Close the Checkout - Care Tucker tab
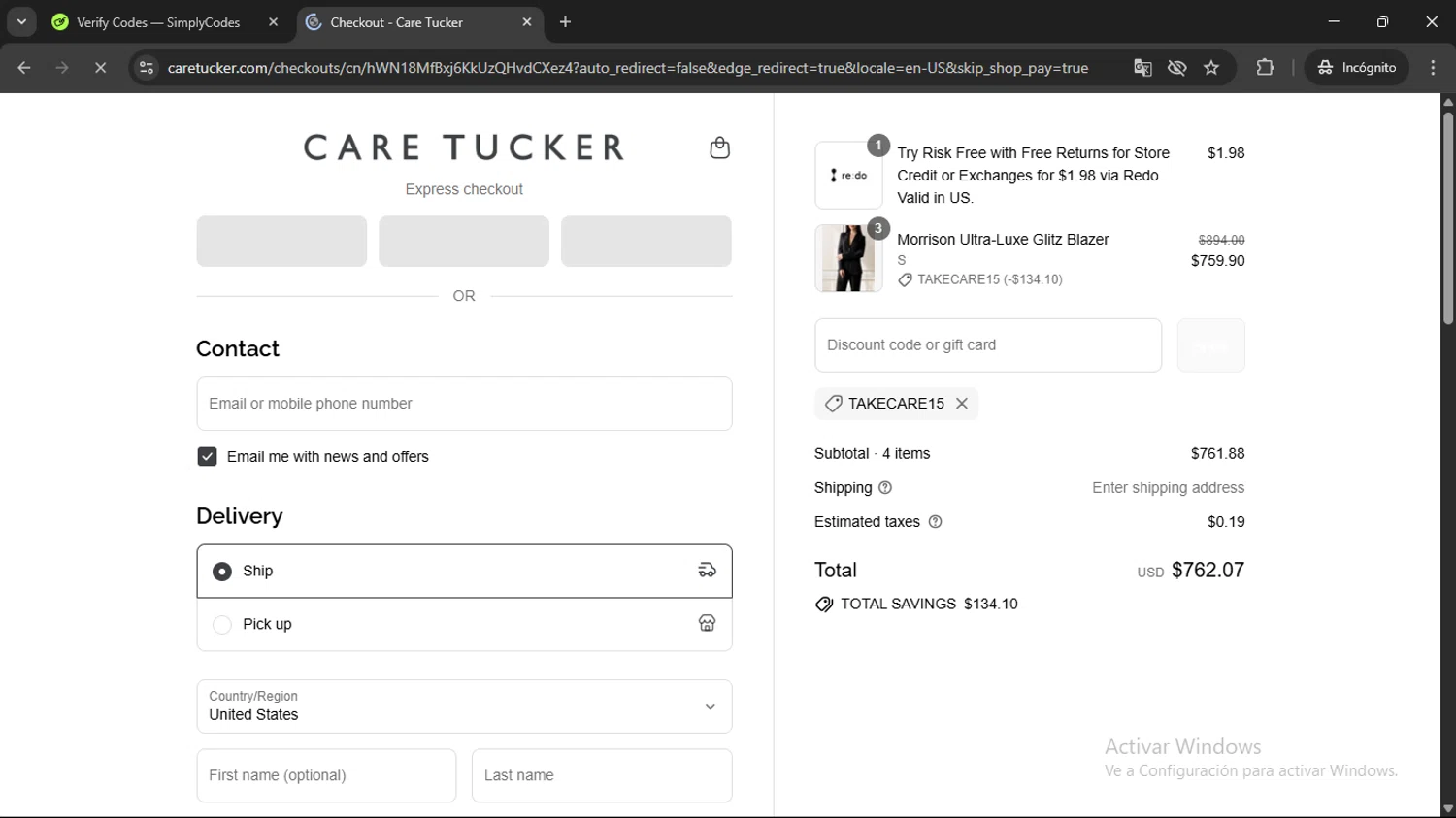The image size is (1456, 818). [x=527, y=21]
